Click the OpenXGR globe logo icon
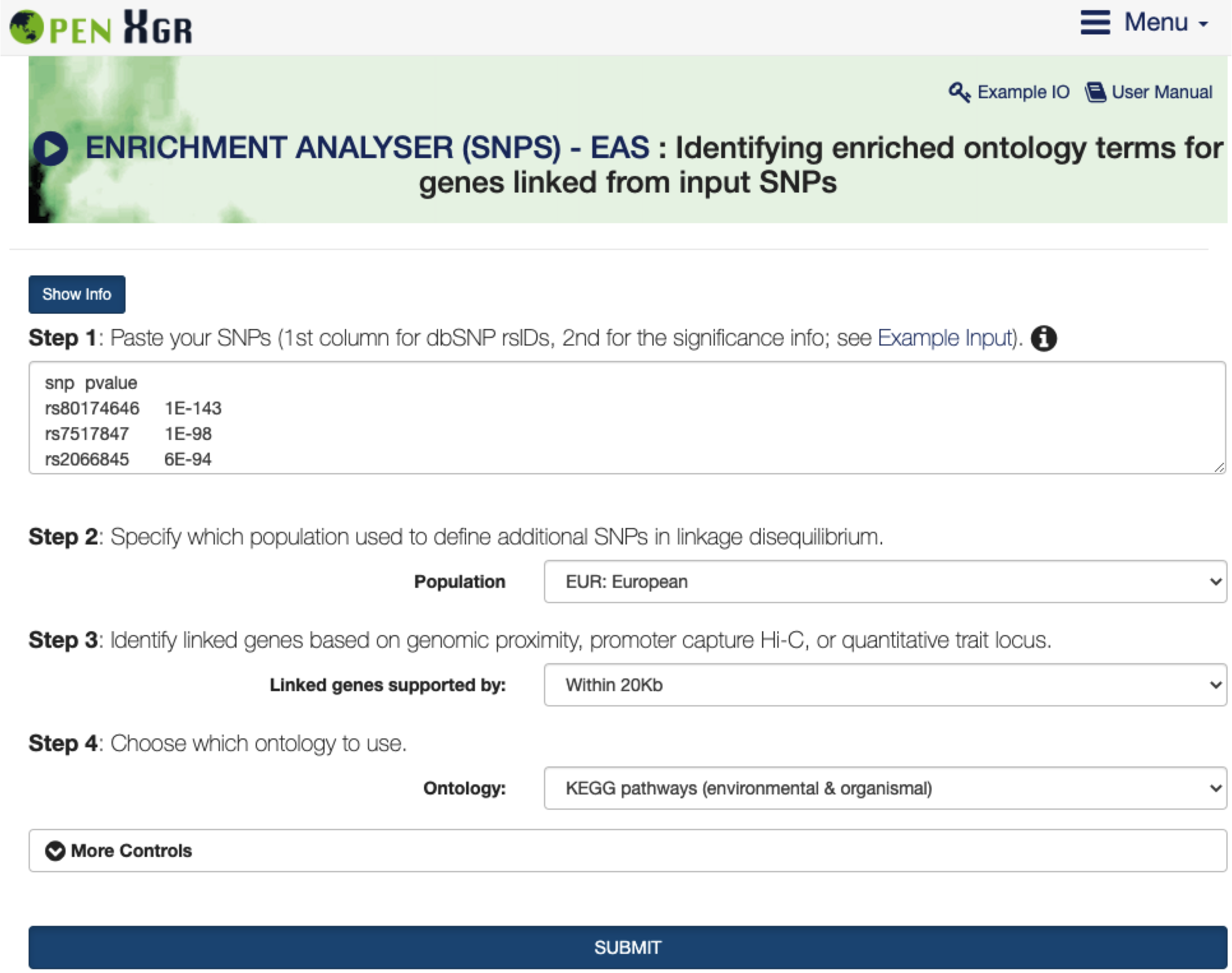Image resolution: width=1232 pixels, height=973 pixels. [x=27, y=27]
